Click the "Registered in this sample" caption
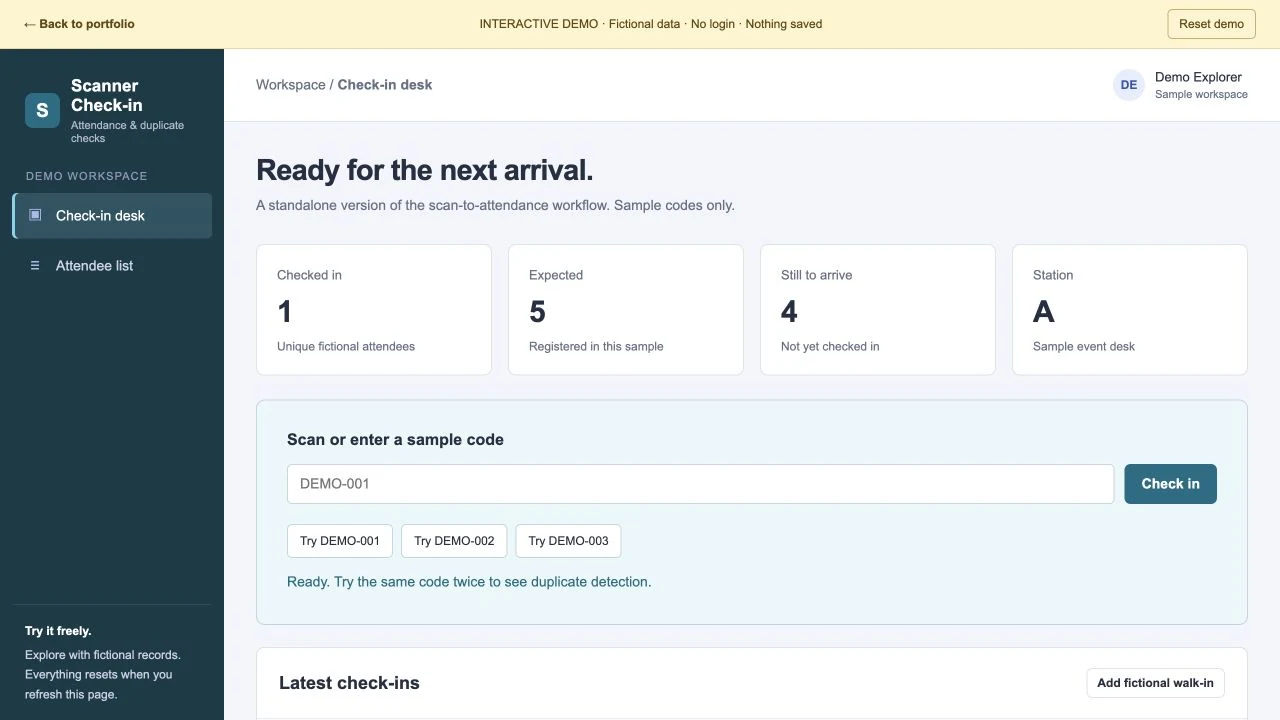1280x720 pixels. [596, 347]
